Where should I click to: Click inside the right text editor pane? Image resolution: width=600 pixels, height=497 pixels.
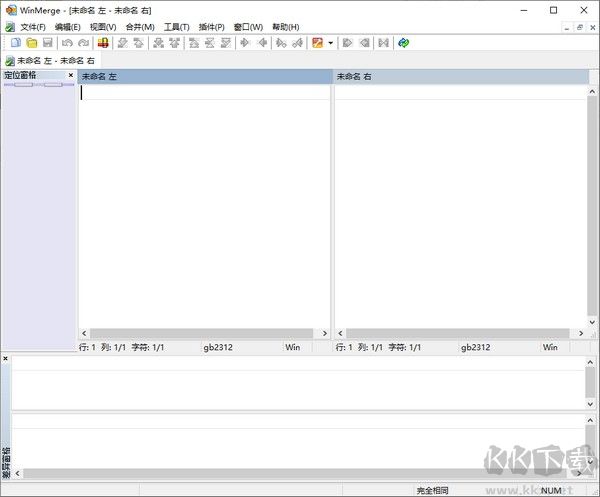coord(461,207)
